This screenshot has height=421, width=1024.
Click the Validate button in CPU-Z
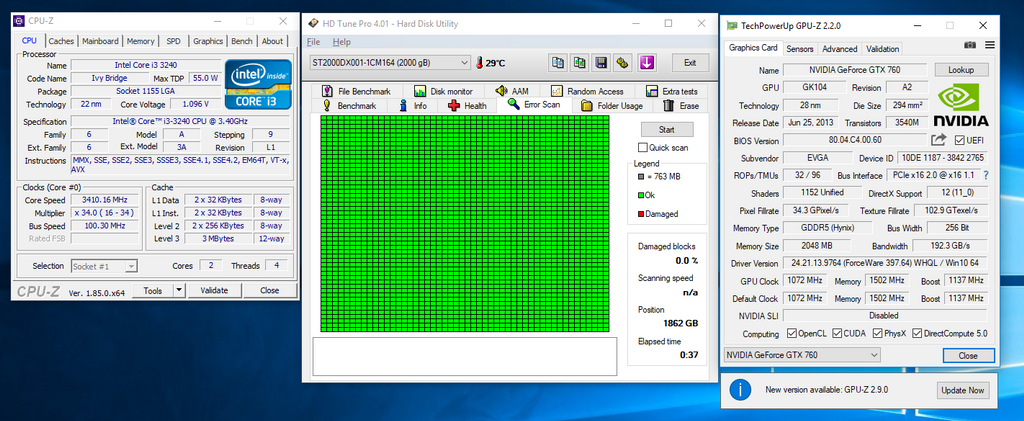click(x=214, y=290)
